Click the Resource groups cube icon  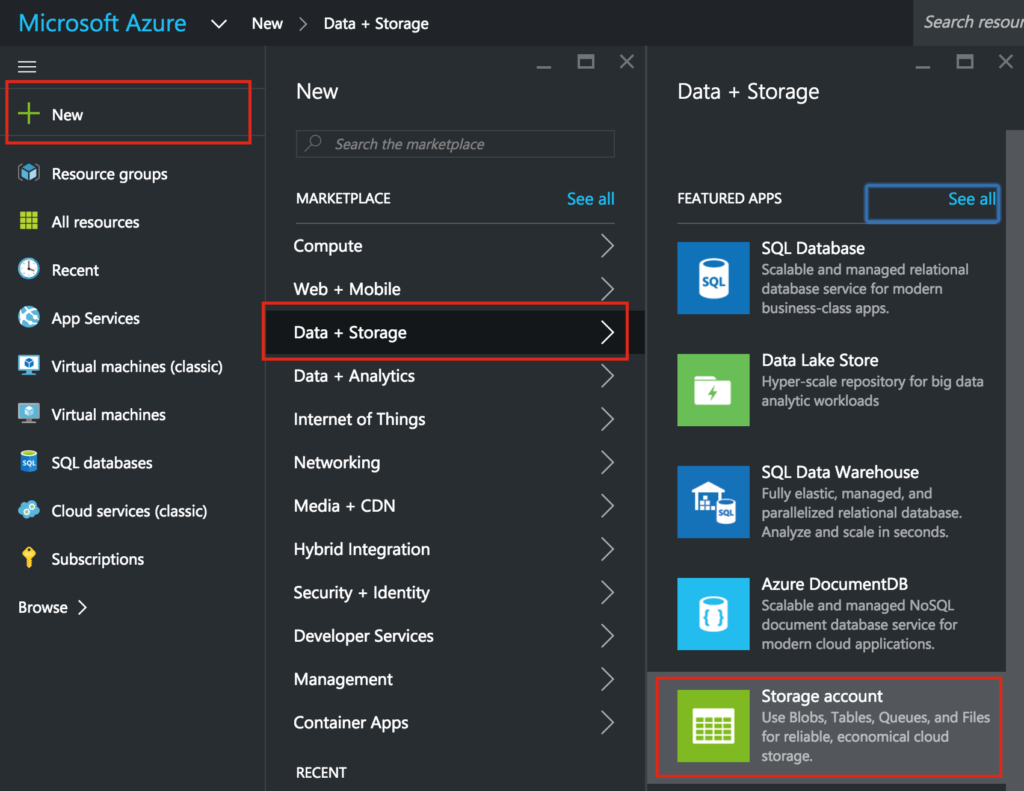29,173
